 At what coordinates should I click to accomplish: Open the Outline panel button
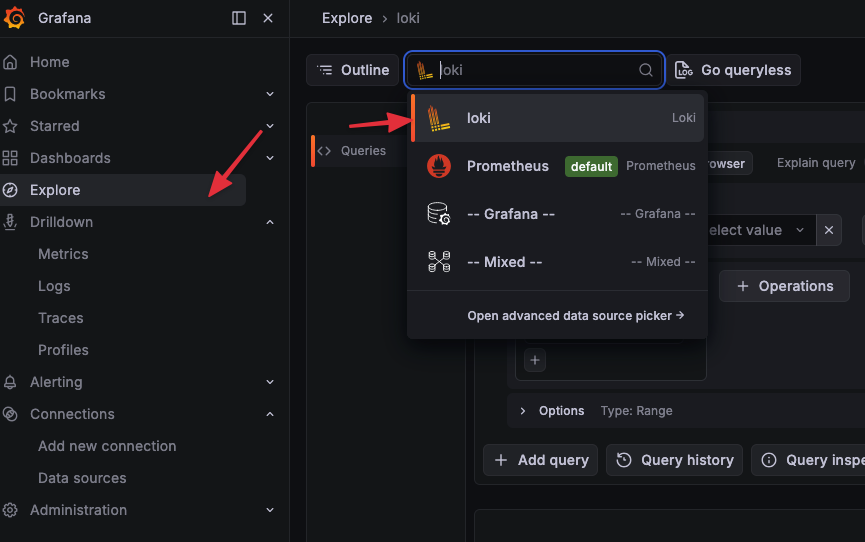click(x=353, y=70)
